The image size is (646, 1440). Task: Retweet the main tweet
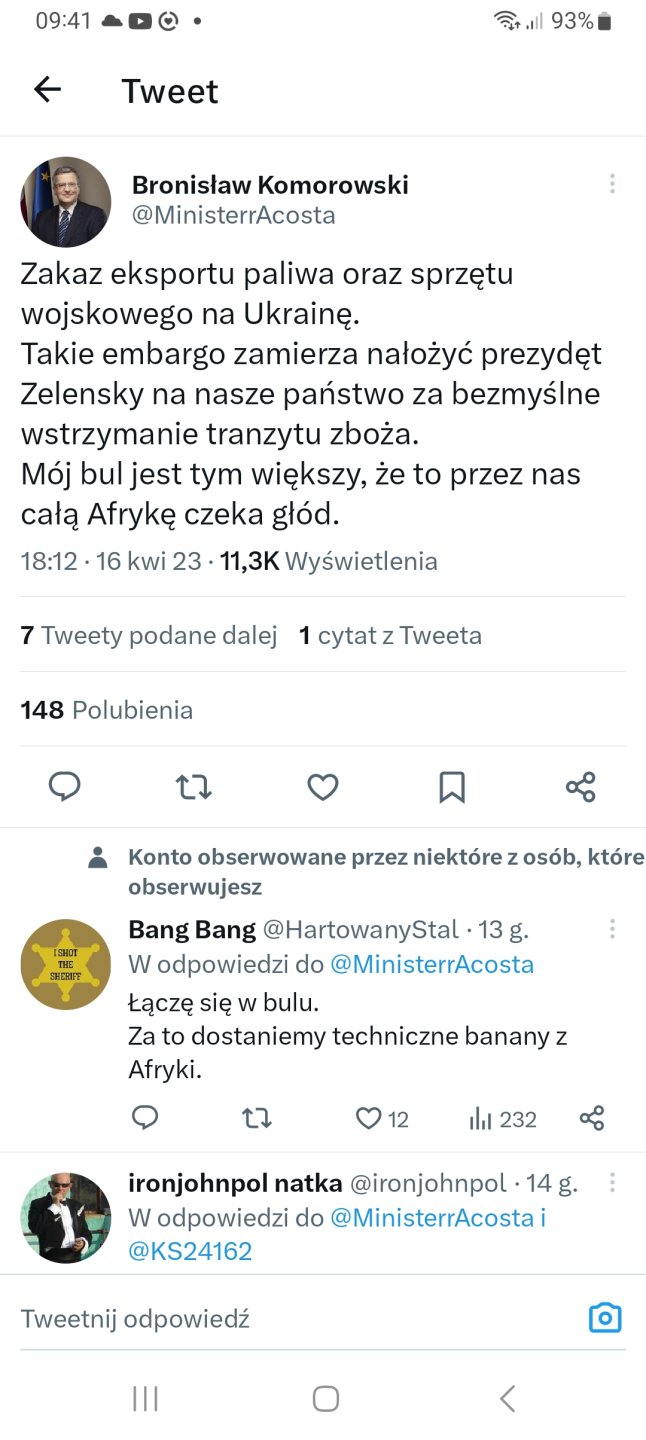pos(194,787)
